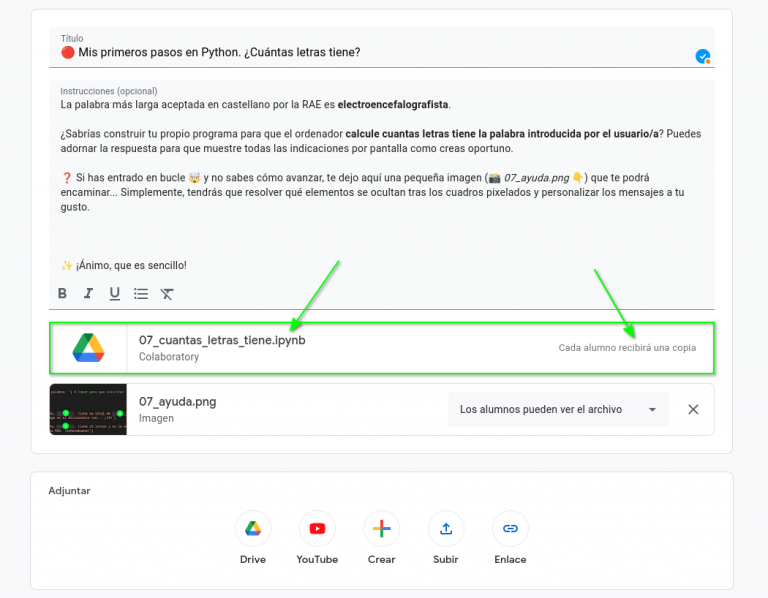Toggle underline text formatting

tap(114, 293)
